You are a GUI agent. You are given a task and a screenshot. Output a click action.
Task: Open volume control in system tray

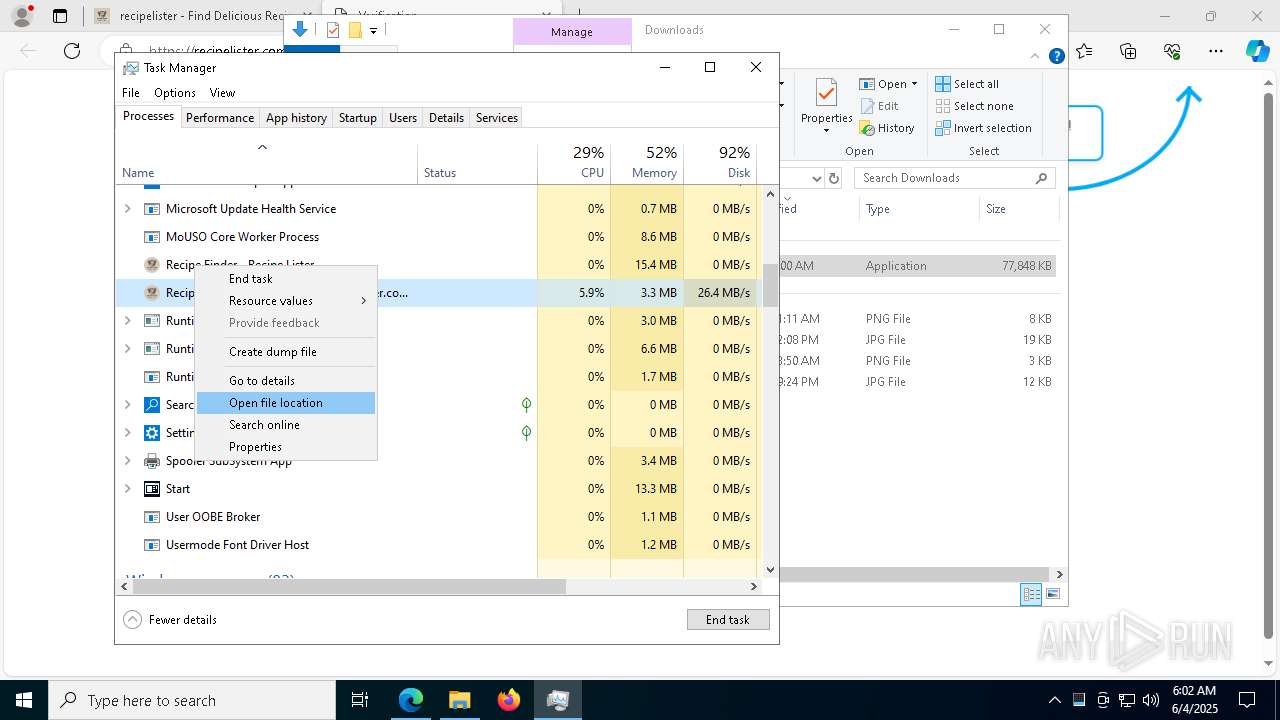pos(1151,700)
